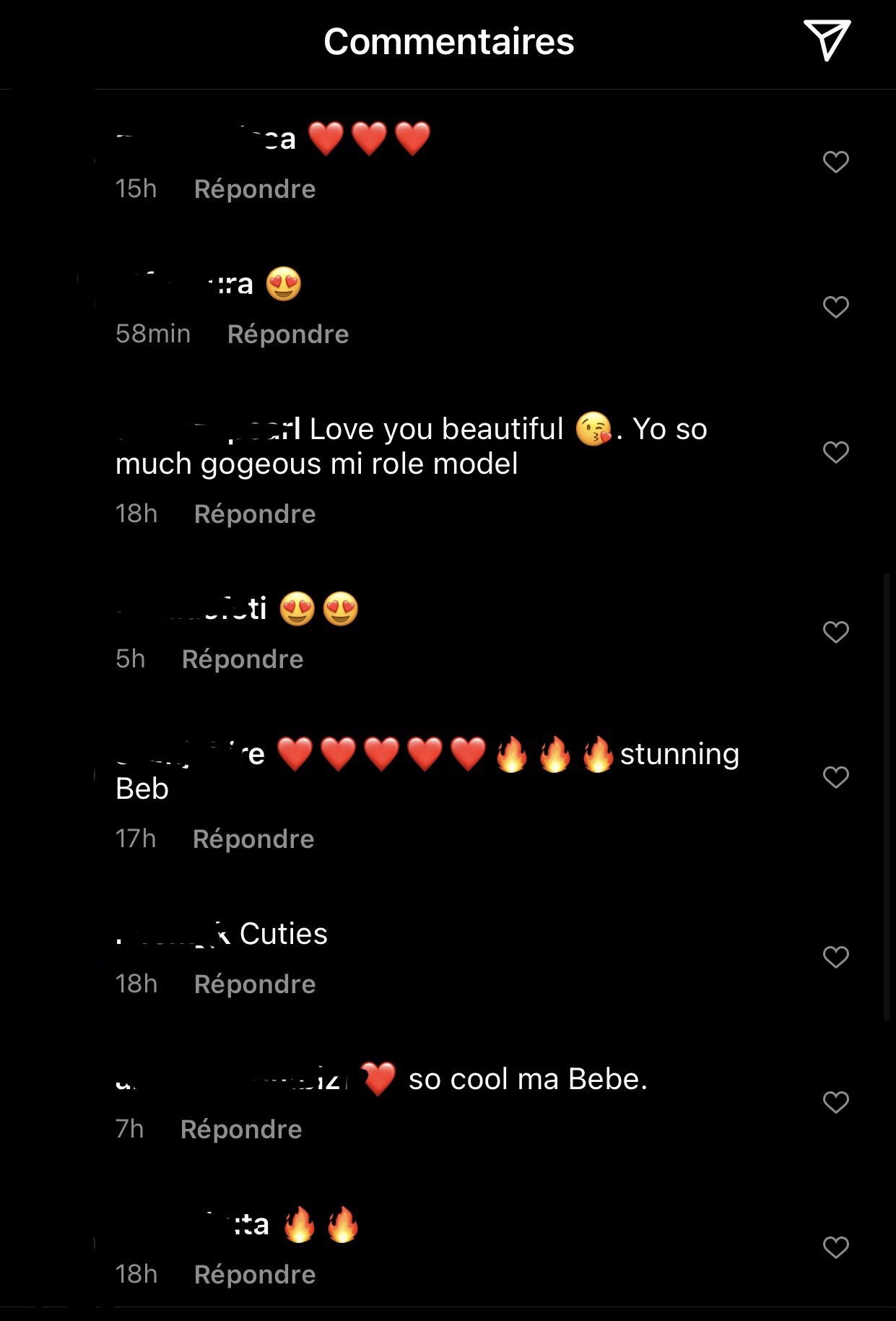
Task: Like the 'Love you beautiful' comment
Action: tap(835, 452)
